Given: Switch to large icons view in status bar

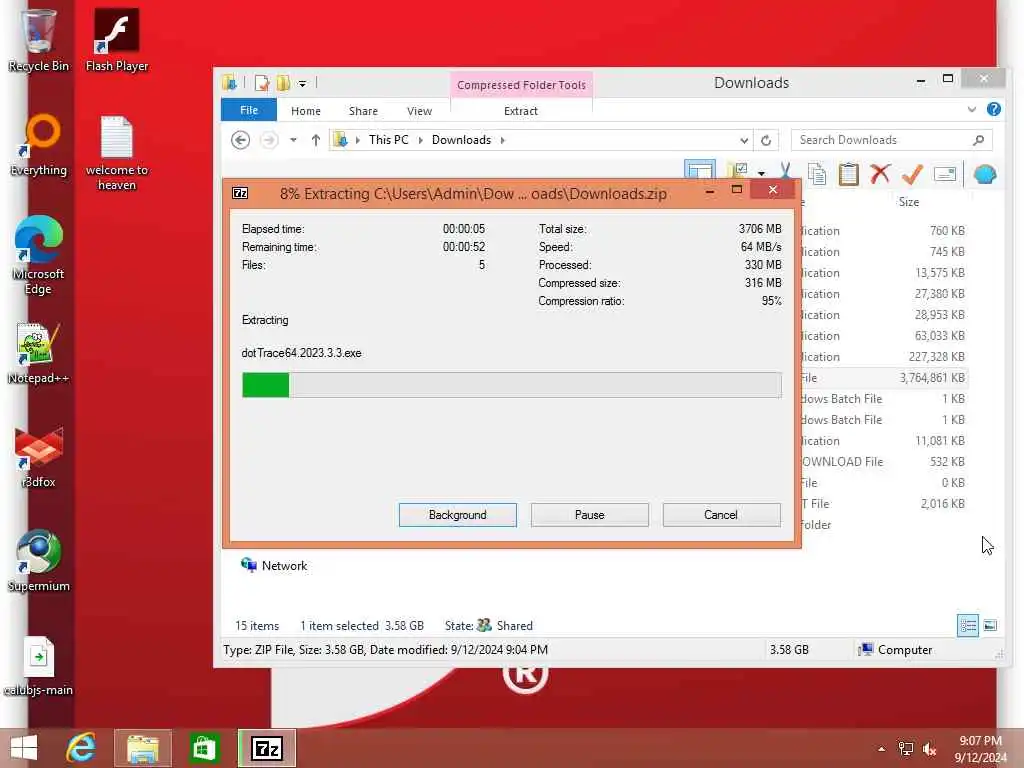Looking at the screenshot, I should [x=990, y=626].
